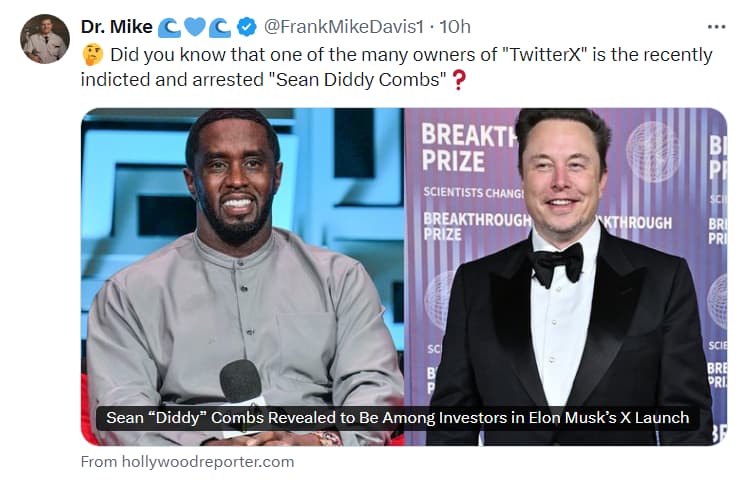Click the thinking face emoji in the tweet
Image resolution: width=739 pixels, height=484 pixels.
point(93,54)
